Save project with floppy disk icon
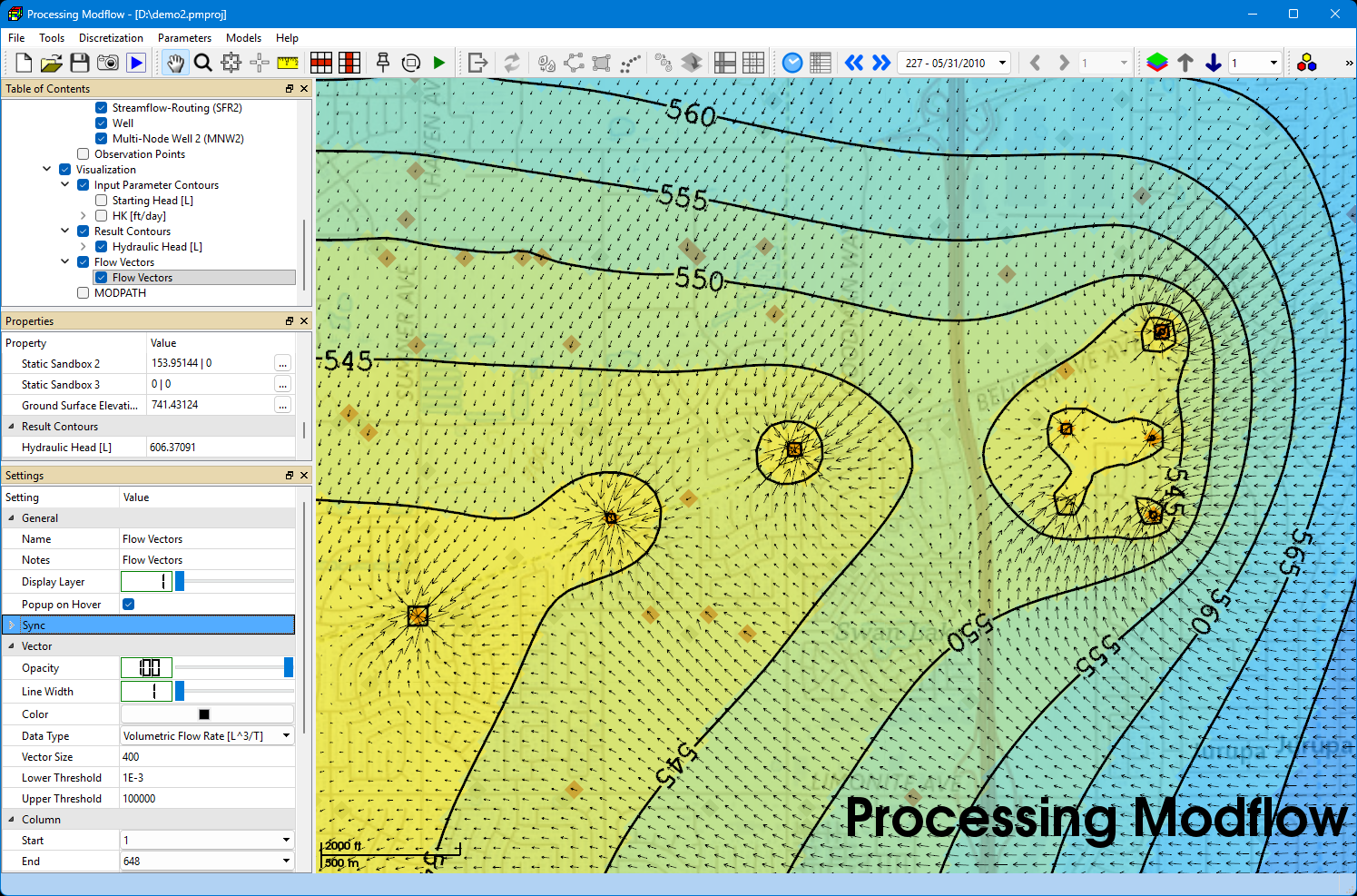Image resolution: width=1357 pixels, height=896 pixels. pyautogui.click(x=80, y=63)
